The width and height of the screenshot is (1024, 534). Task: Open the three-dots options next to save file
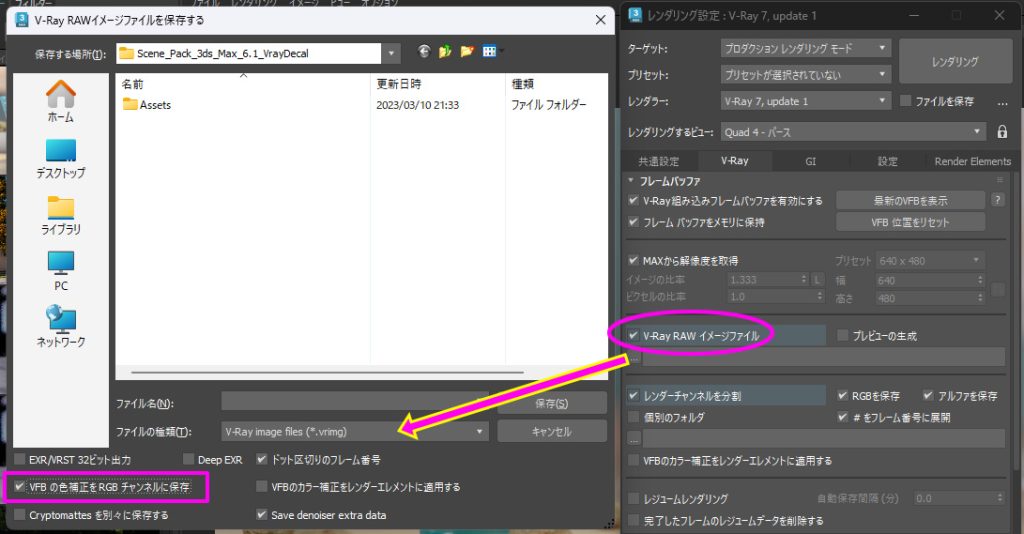point(1002,102)
